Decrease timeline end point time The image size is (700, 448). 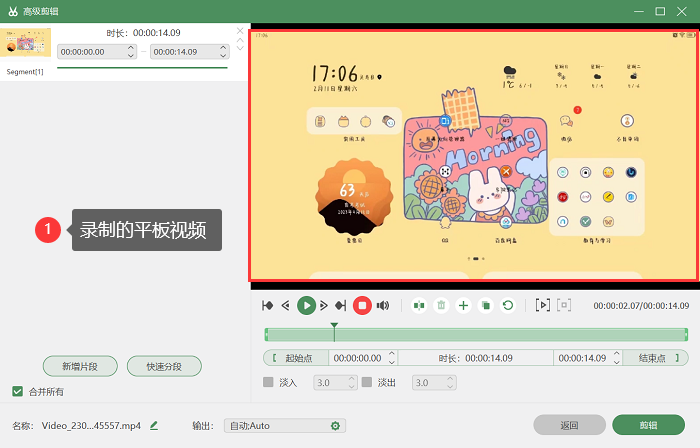click(617, 361)
